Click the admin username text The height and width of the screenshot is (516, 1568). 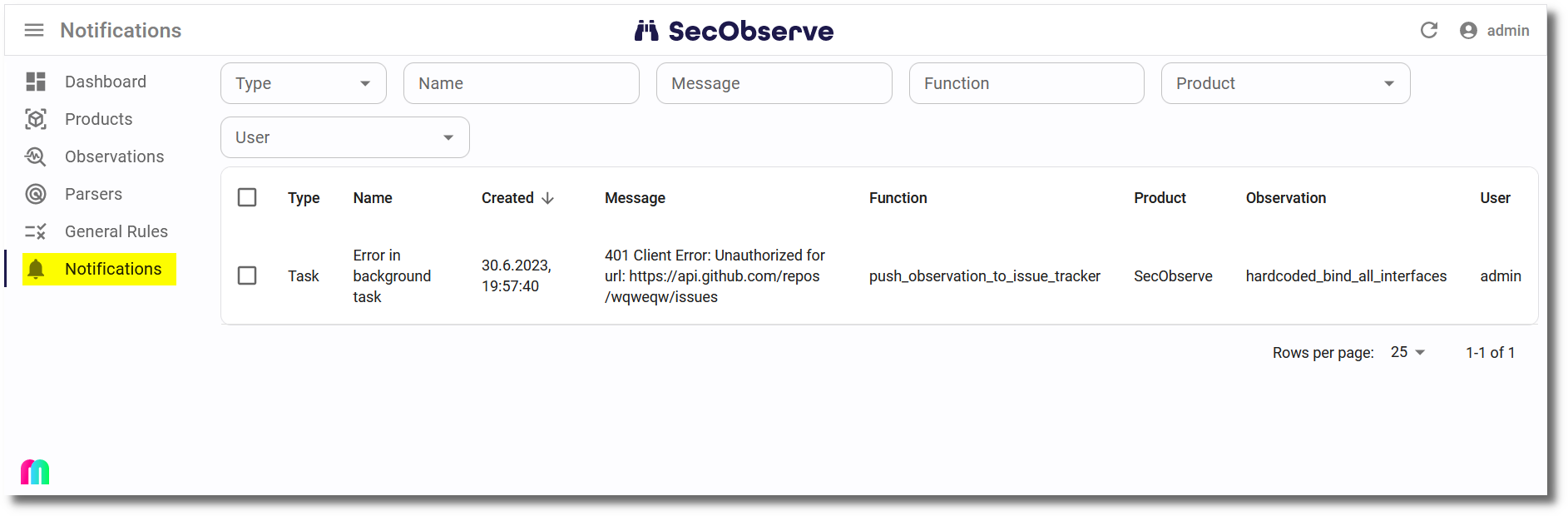tap(1509, 30)
